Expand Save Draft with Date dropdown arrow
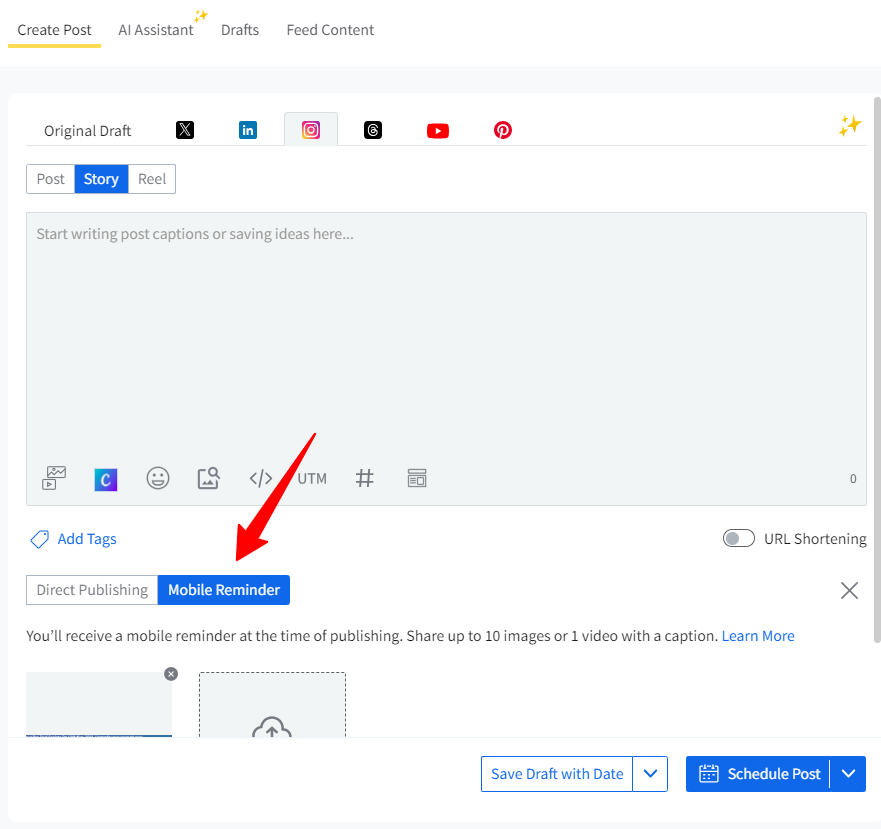The width and height of the screenshot is (881, 829). point(650,774)
